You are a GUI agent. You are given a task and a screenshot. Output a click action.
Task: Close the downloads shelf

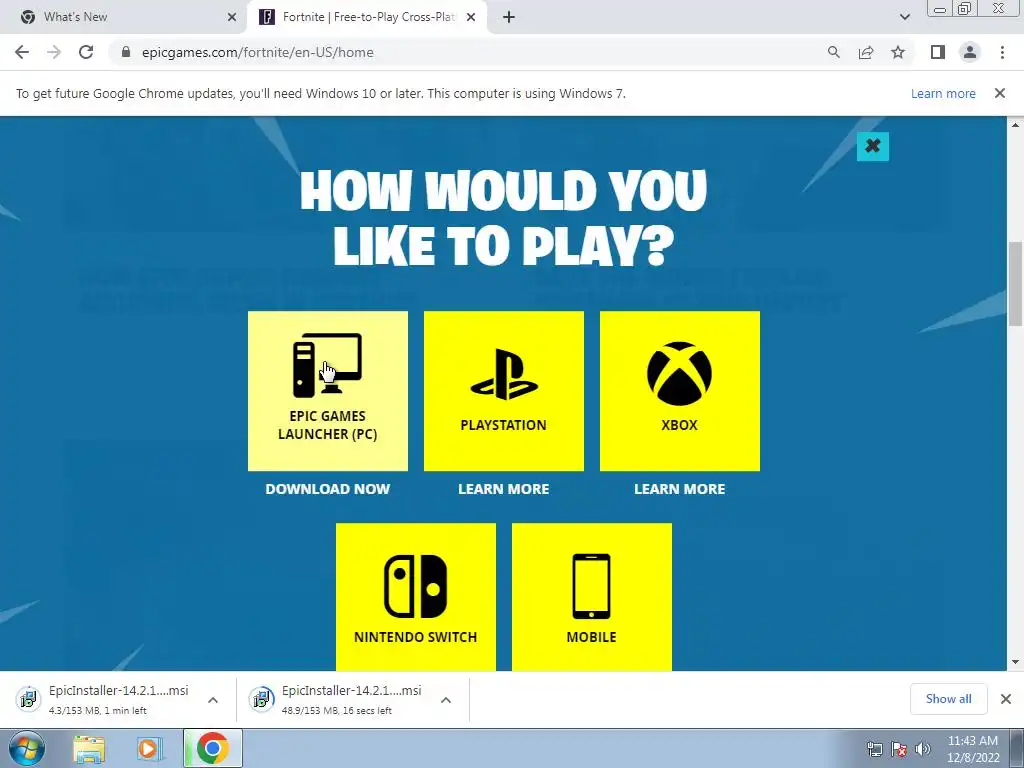coord(1006,699)
